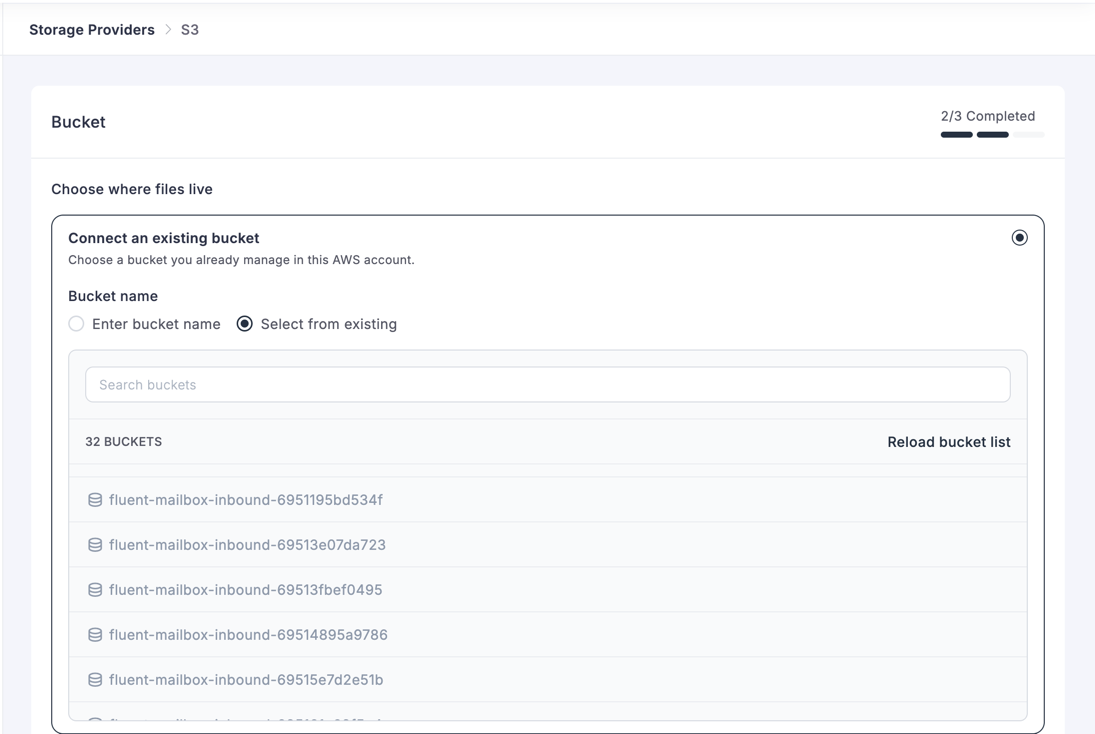Image resolution: width=1095 pixels, height=734 pixels.
Task: Choose the 'Select from existing' option
Action: (242, 323)
